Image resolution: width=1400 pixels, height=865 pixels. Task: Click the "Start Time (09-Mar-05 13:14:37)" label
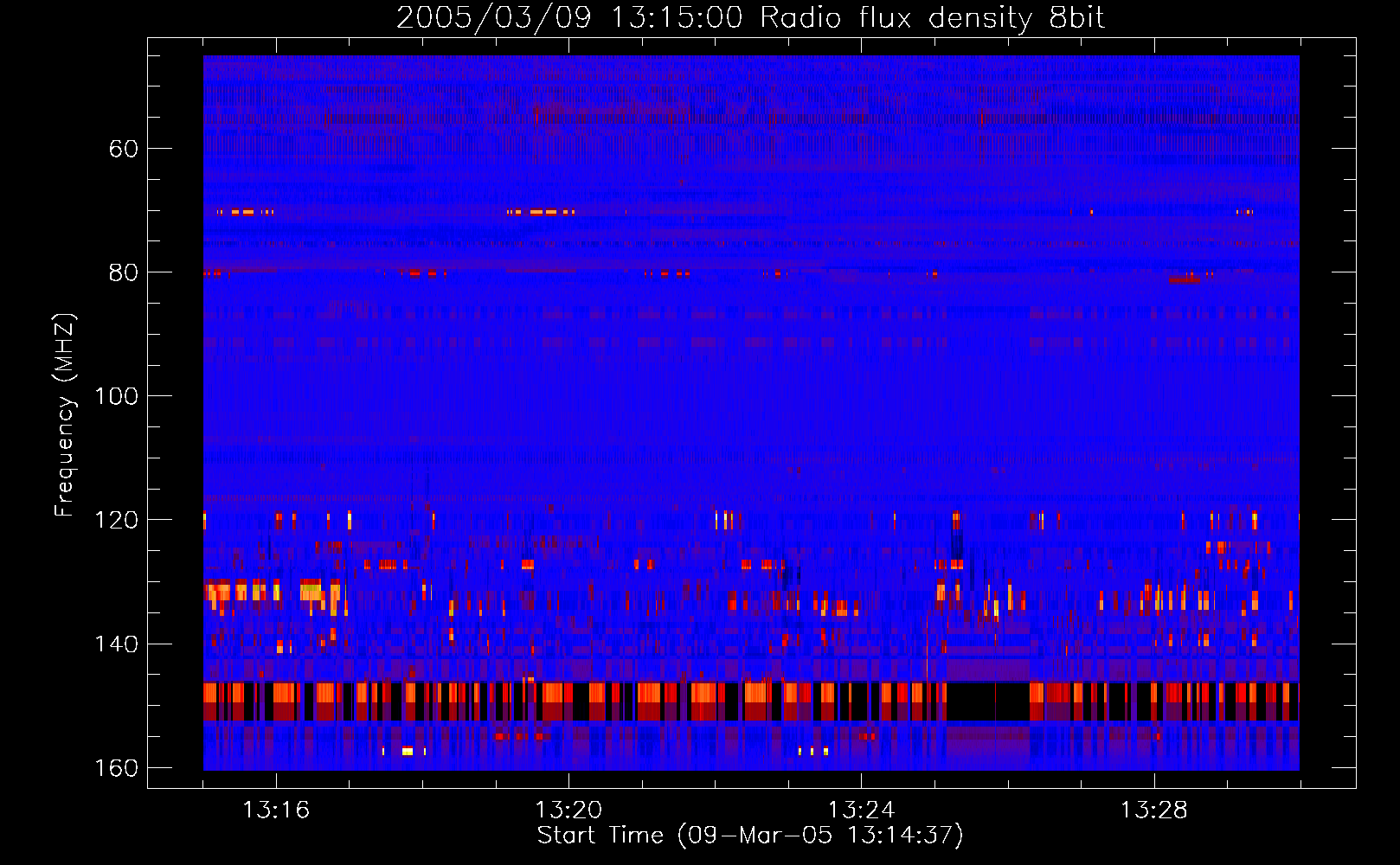click(x=750, y=836)
